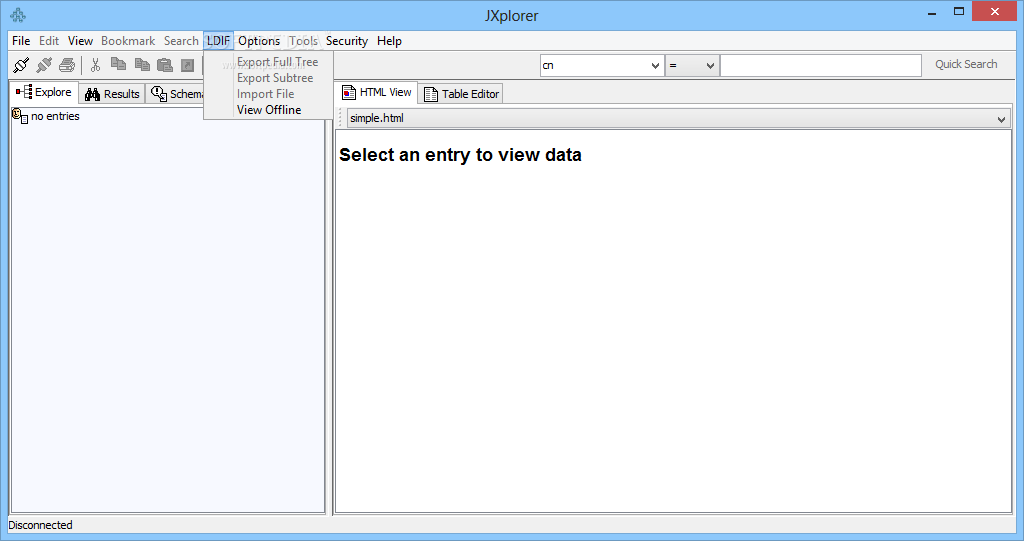Click the Copy toolbar icon

pos(118,64)
